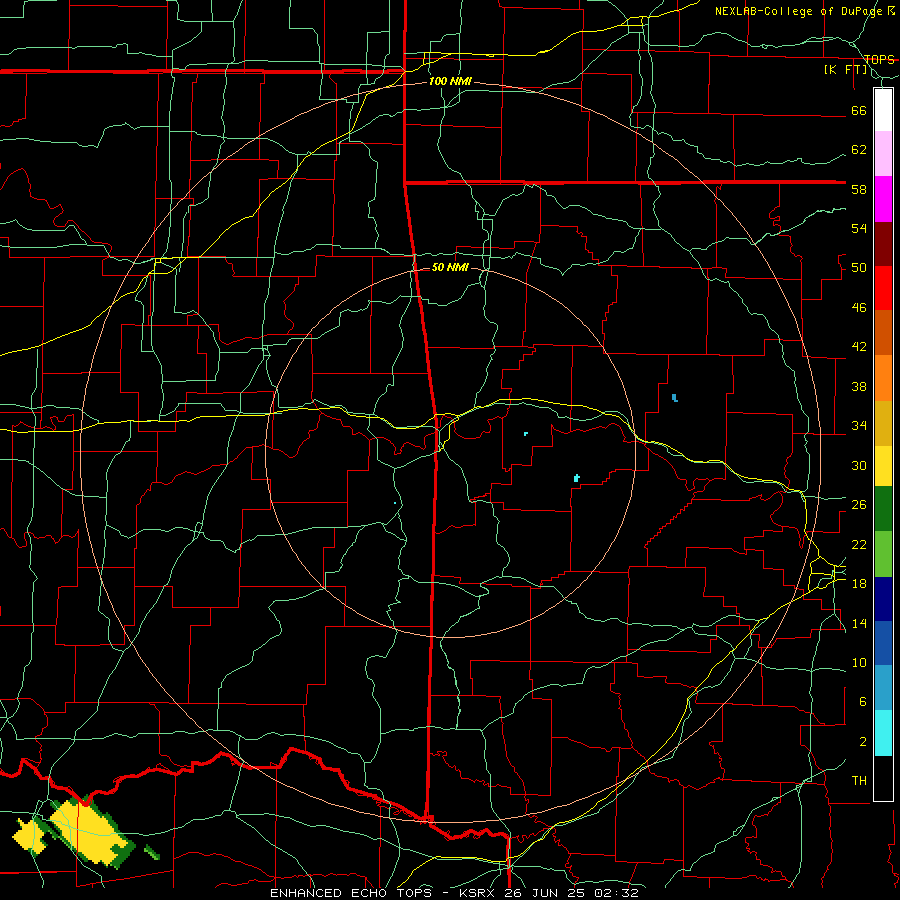Click the '54' legend value label
This screenshot has height=900, width=900.
859,228
